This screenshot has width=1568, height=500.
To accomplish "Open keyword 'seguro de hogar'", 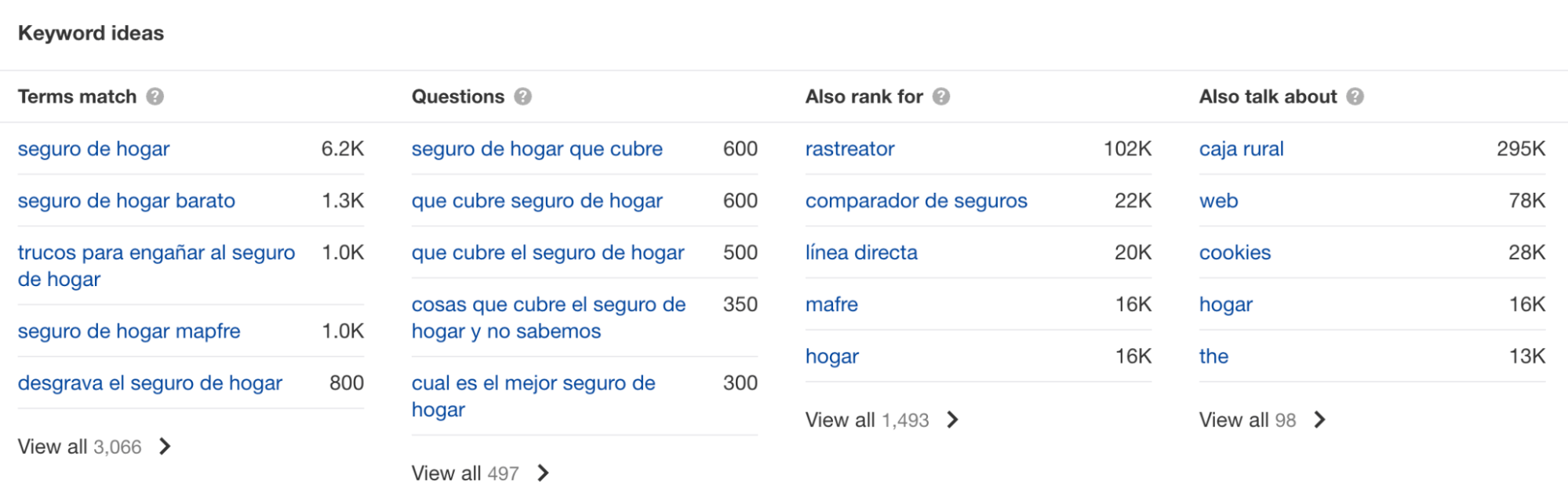I will [93, 149].
